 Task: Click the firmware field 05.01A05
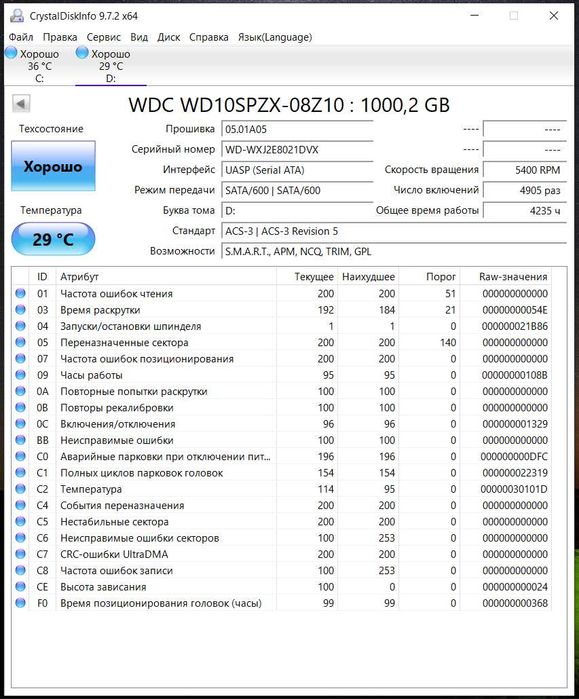(x=297, y=129)
